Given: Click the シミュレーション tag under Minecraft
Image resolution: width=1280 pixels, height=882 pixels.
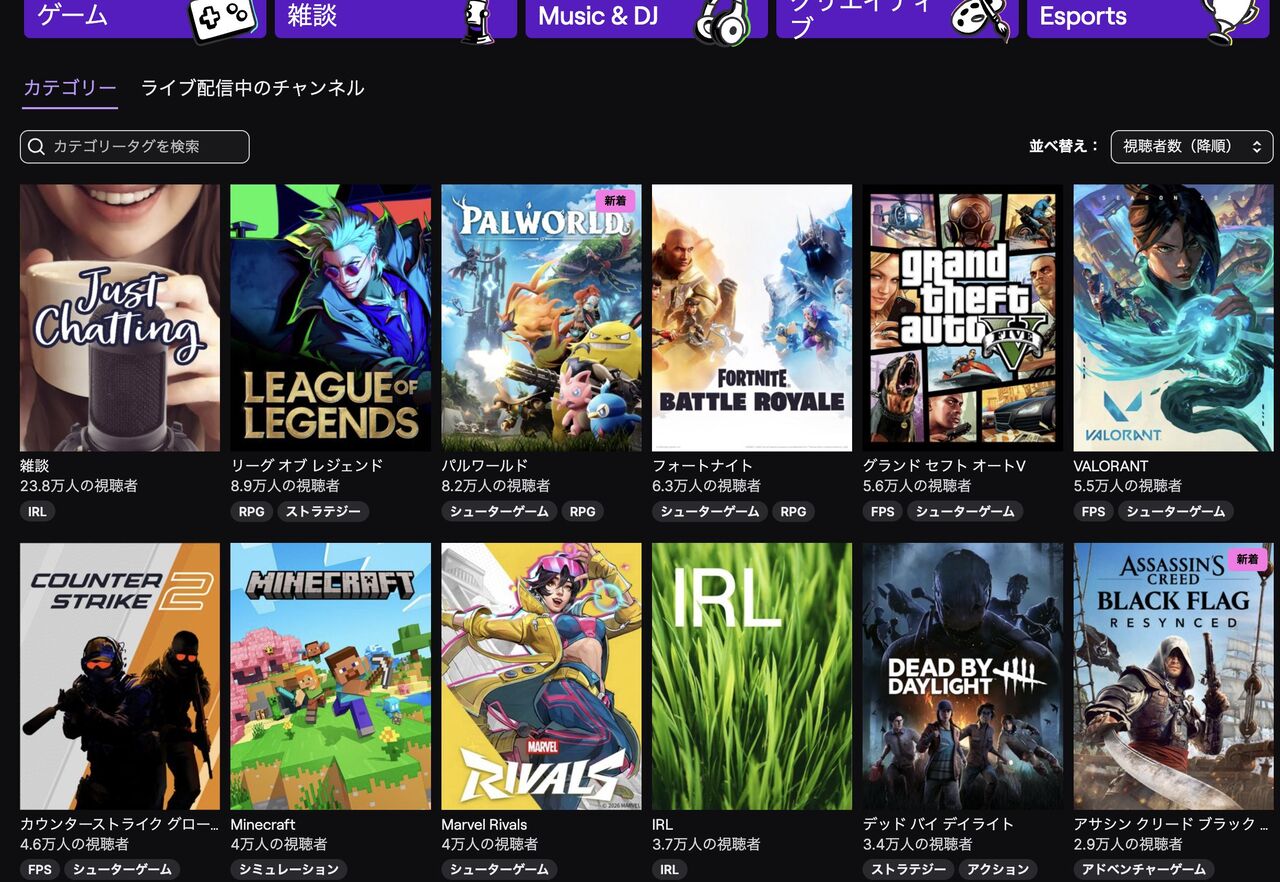Looking at the screenshot, I should pos(289,869).
